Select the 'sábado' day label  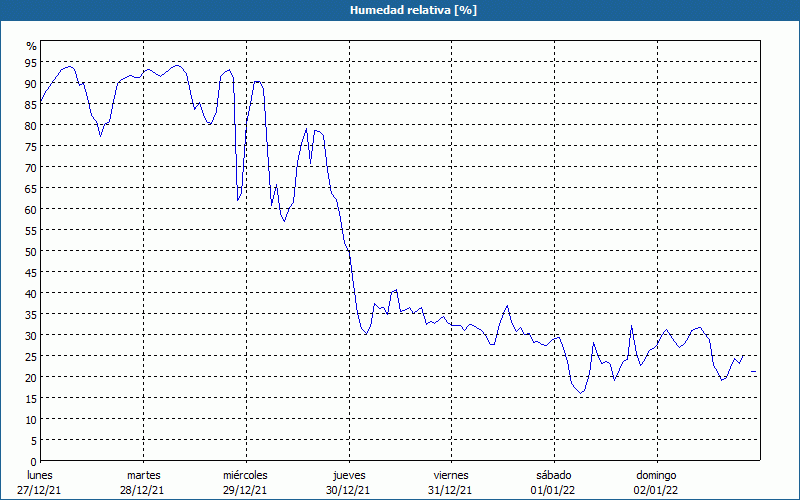click(554, 475)
